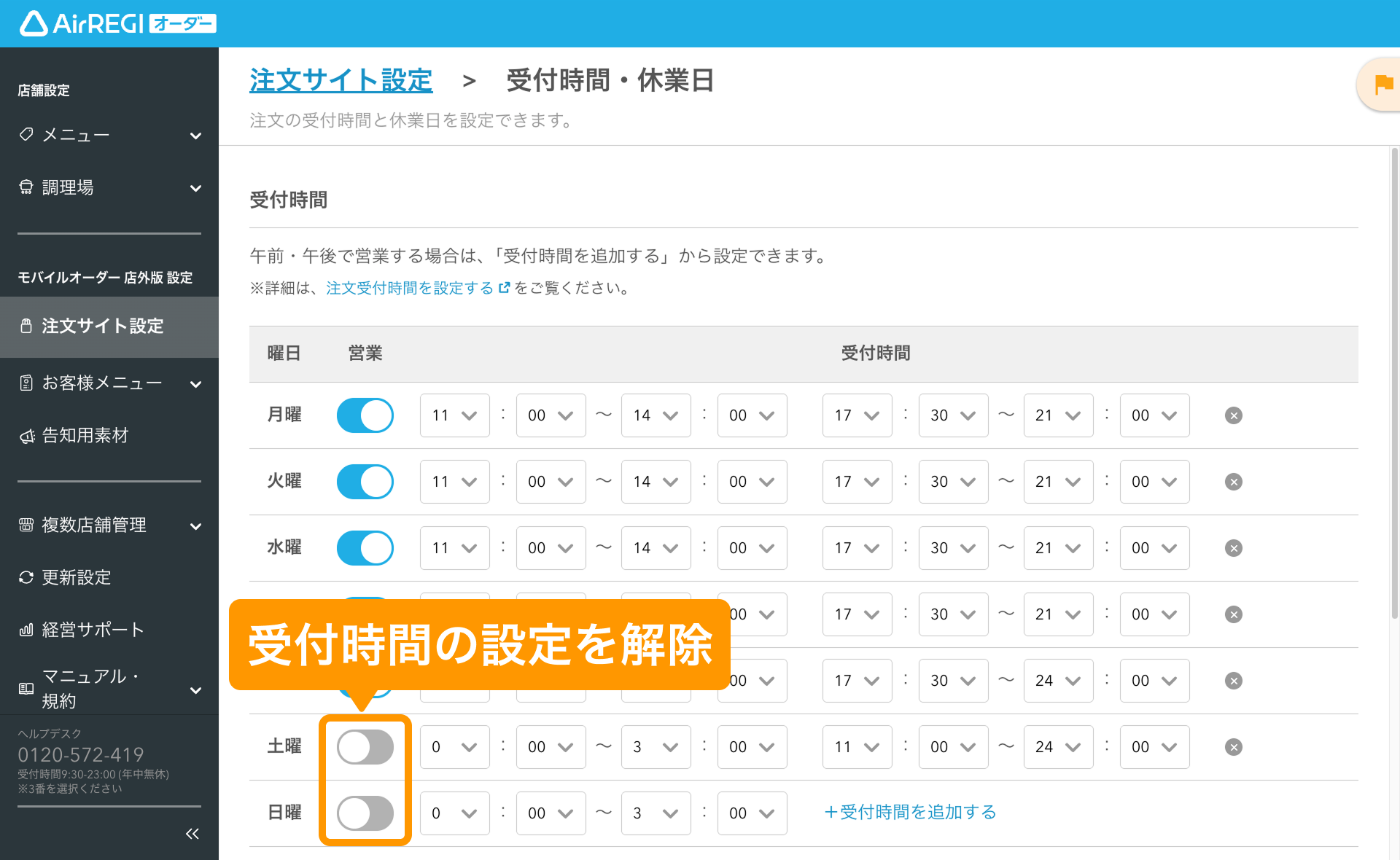
Task: Click external link icon after 注文受付時間を設定する
Action: coord(504,288)
